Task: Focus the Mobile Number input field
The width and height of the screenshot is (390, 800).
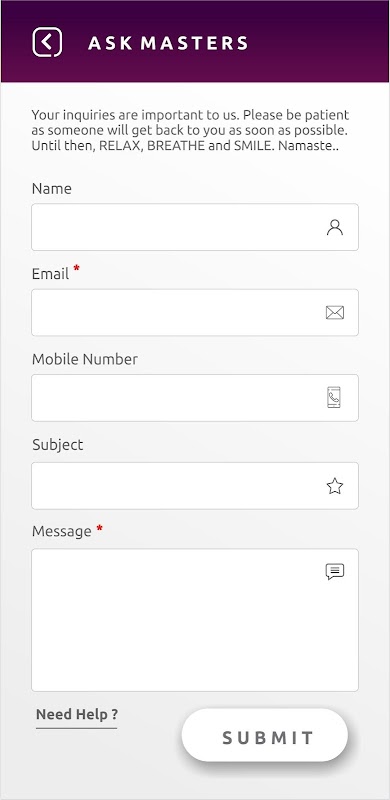Action: [x=195, y=398]
